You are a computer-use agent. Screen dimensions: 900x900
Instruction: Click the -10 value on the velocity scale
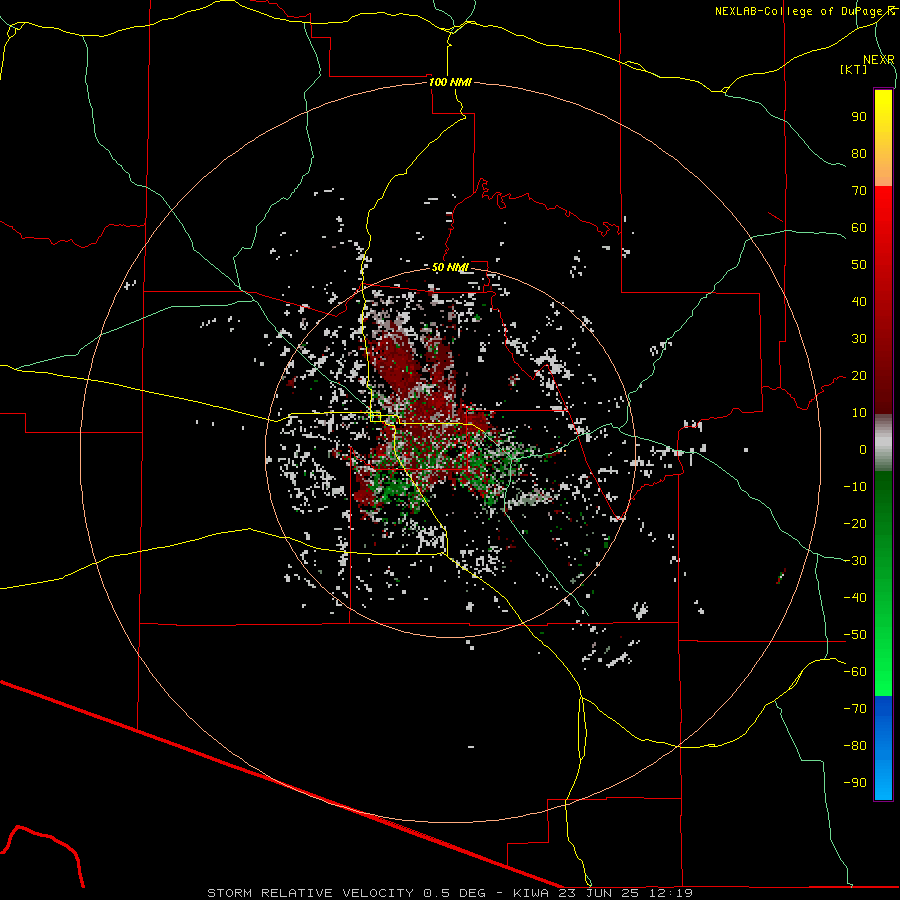855,487
